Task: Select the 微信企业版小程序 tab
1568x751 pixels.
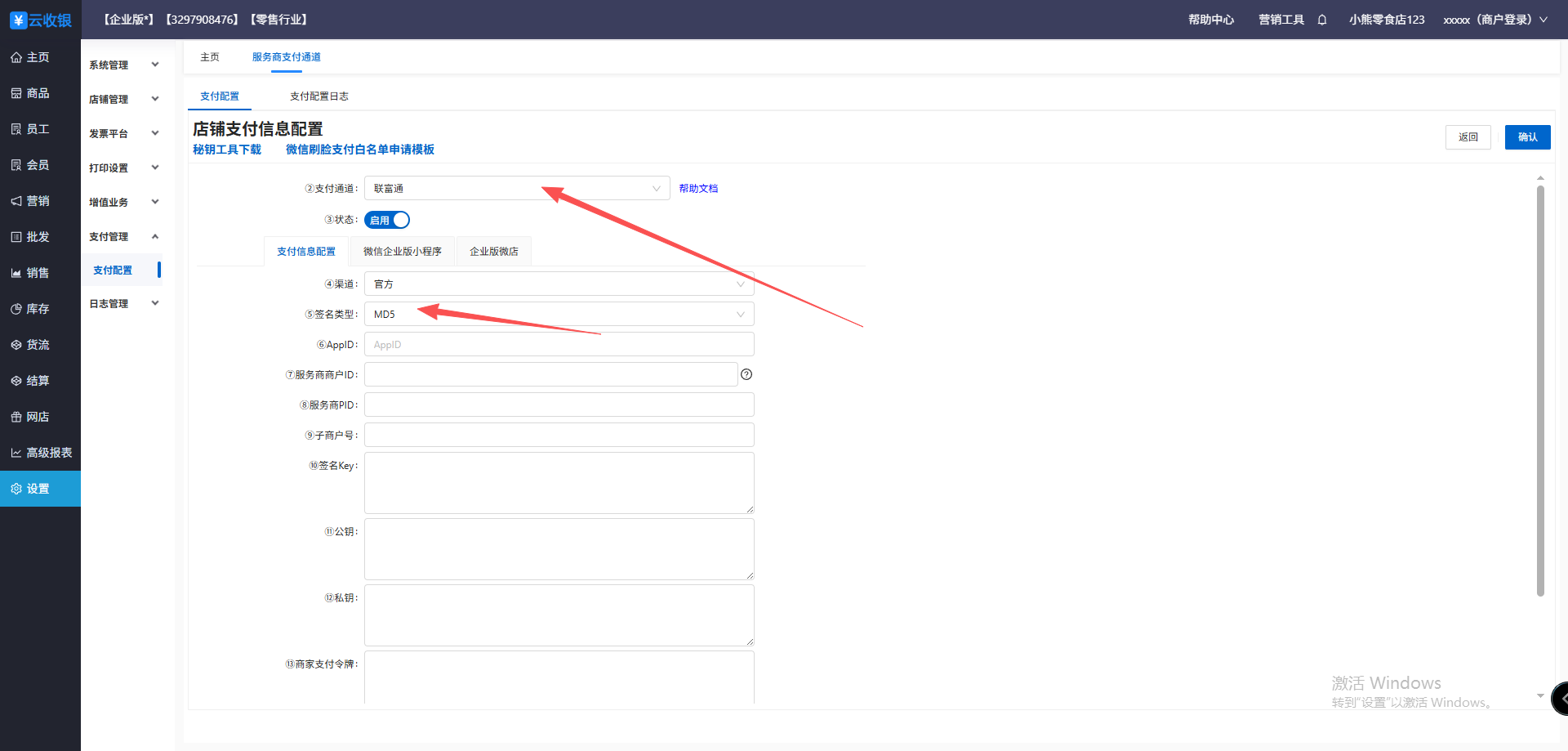Action: click(x=402, y=252)
